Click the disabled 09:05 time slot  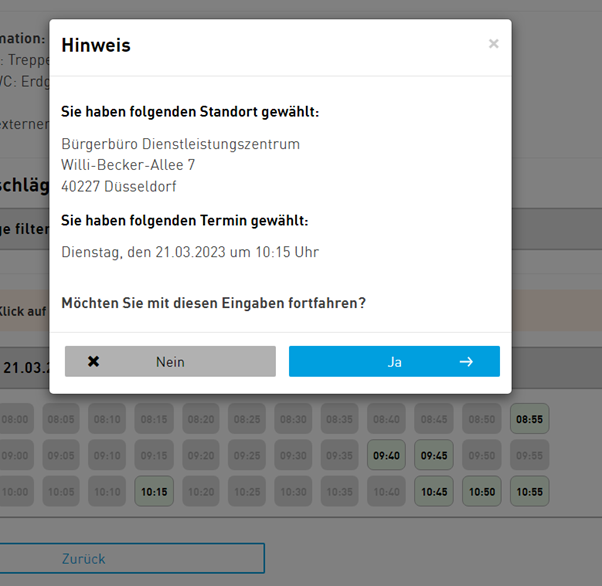point(61,455)
